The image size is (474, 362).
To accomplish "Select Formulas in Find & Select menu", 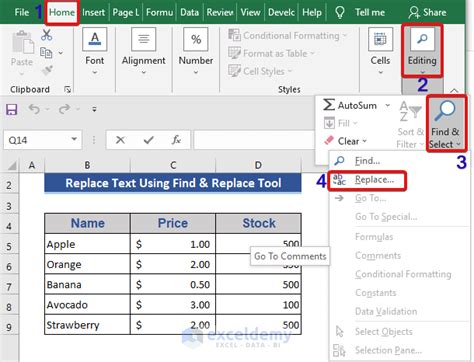I will click(x=374, y=237).
